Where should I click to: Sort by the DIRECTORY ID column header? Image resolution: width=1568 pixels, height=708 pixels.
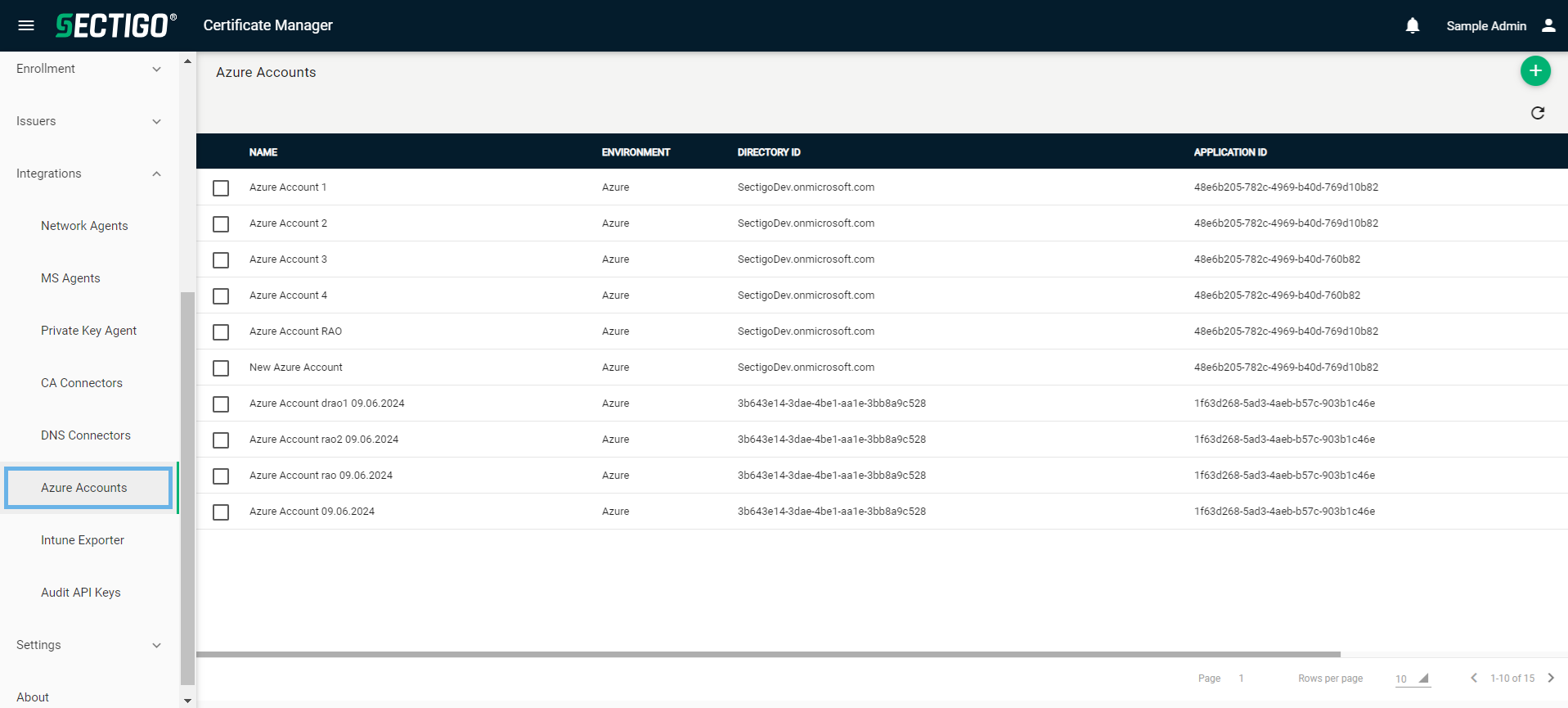[x=769, y=152]
